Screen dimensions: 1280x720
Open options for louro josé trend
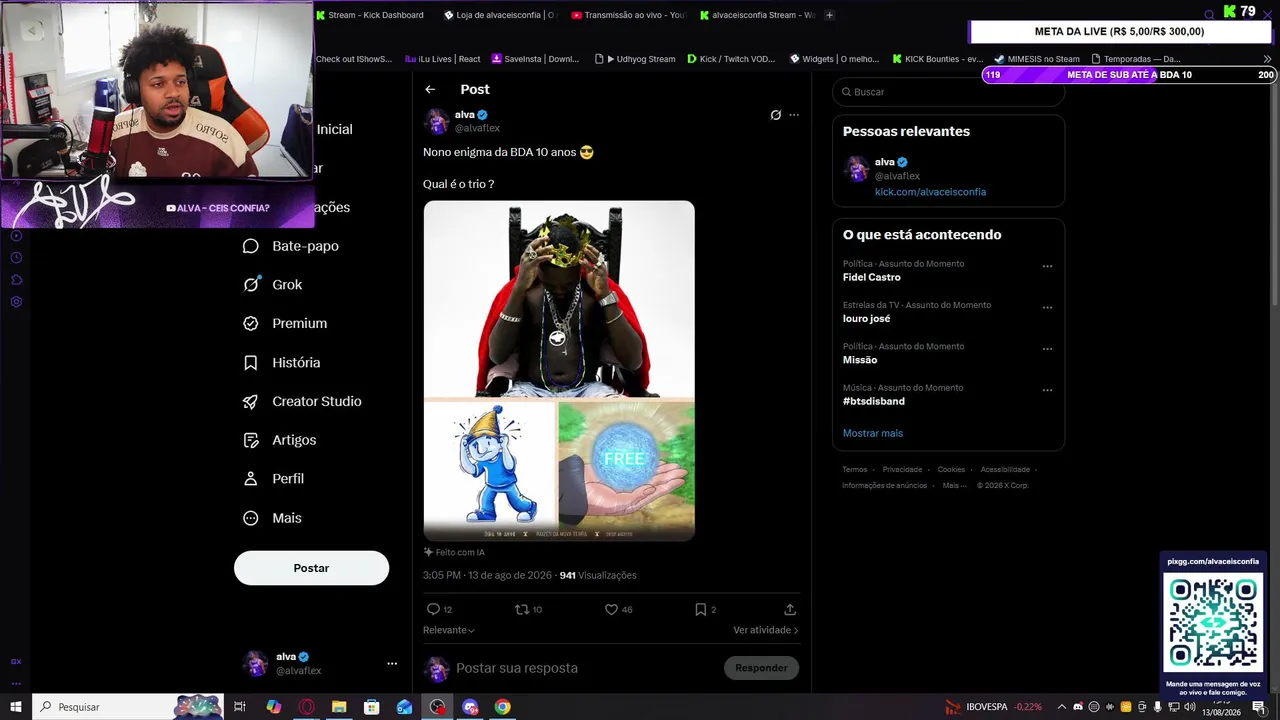1047,307
